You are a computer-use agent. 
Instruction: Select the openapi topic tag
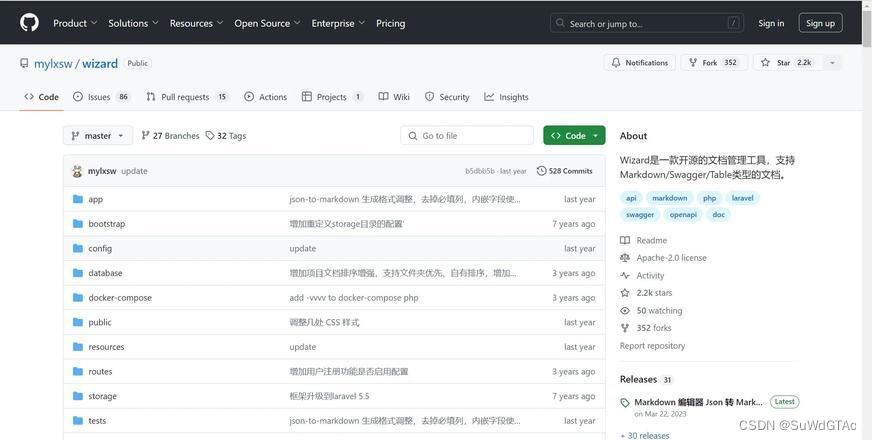(x=683, y=215)
